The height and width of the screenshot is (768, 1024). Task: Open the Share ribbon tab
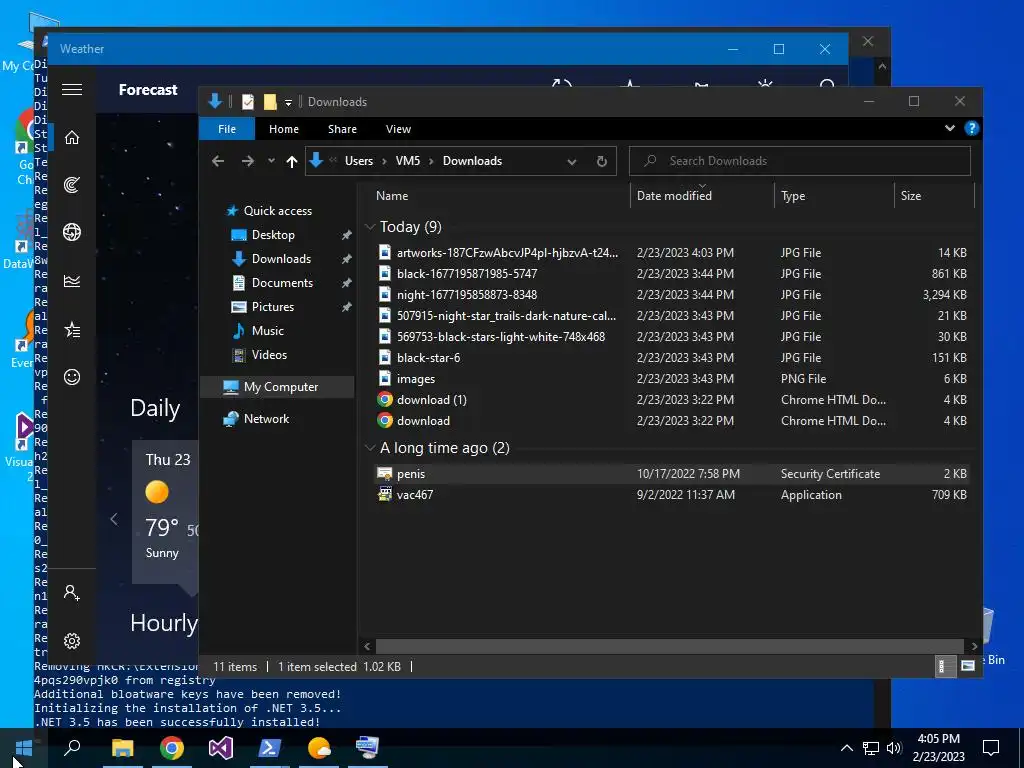pyautogui.click(x=342, y=129)
